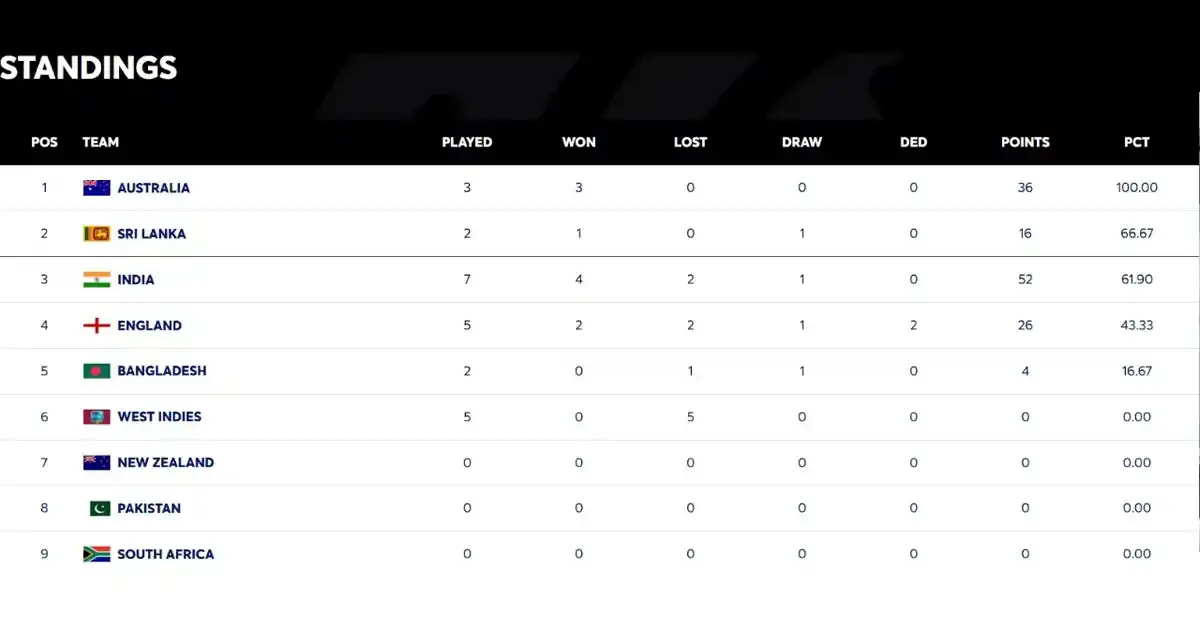Sort by the POINTS column header

click(x=1025, y=142)
